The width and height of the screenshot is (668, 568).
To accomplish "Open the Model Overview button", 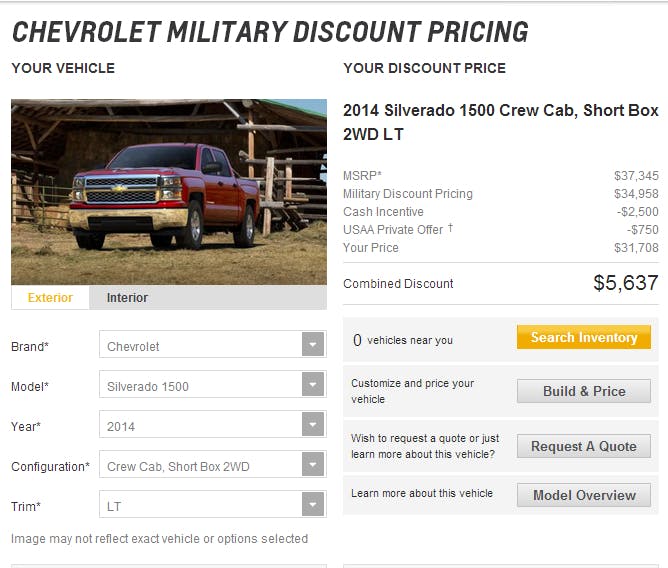I will click(584, 495).
